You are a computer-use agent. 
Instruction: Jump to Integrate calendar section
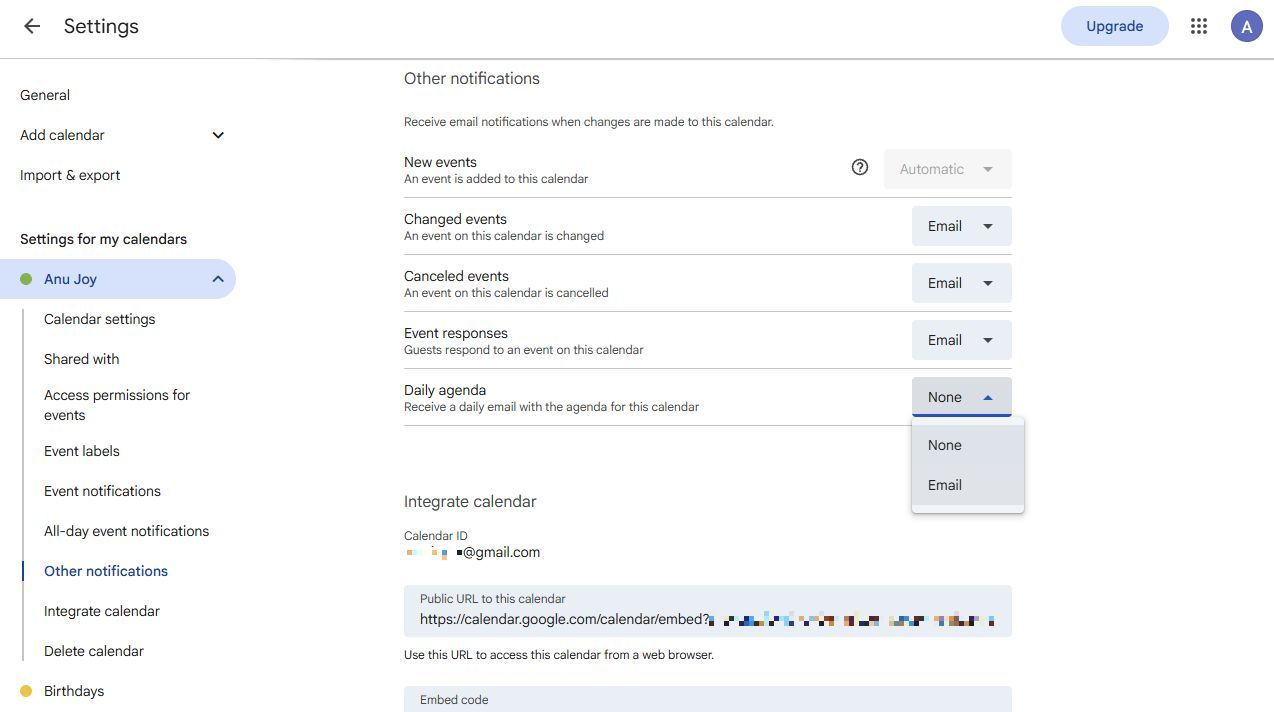pyautogui.click(x=102, y=611)
